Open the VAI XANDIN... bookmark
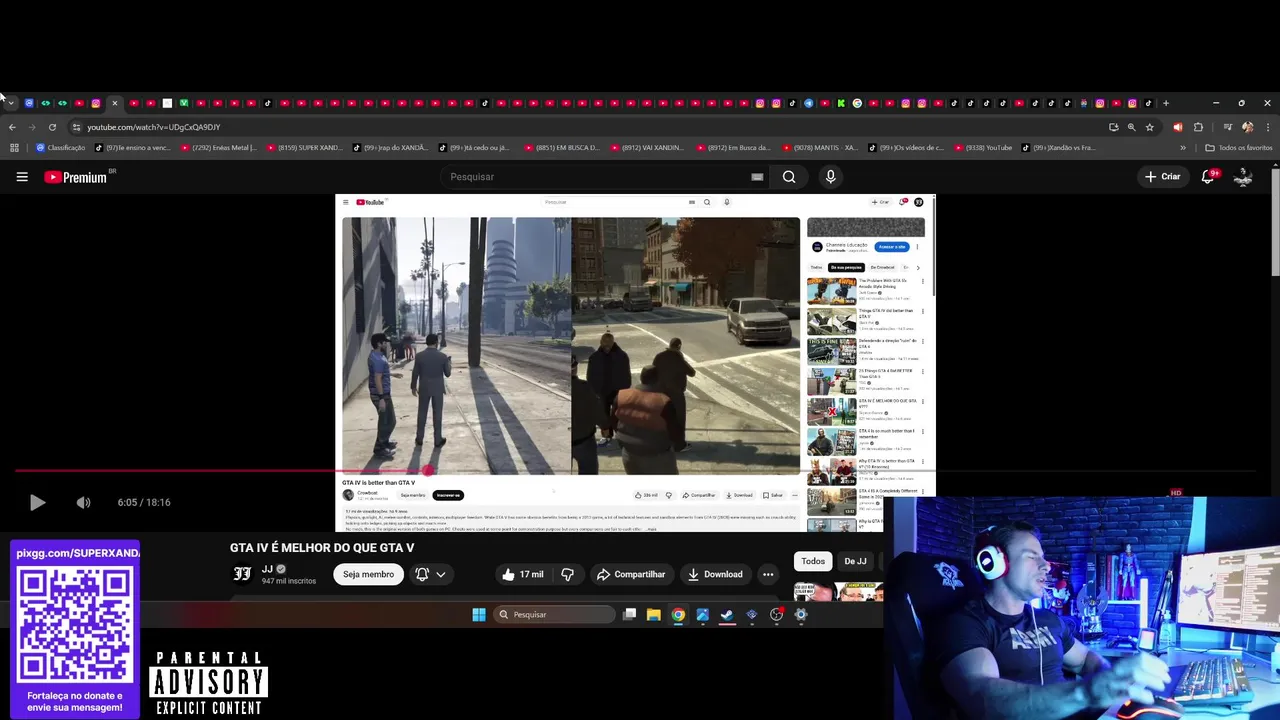The width and height of the screenshot is (1280, 720). (646, 148)
